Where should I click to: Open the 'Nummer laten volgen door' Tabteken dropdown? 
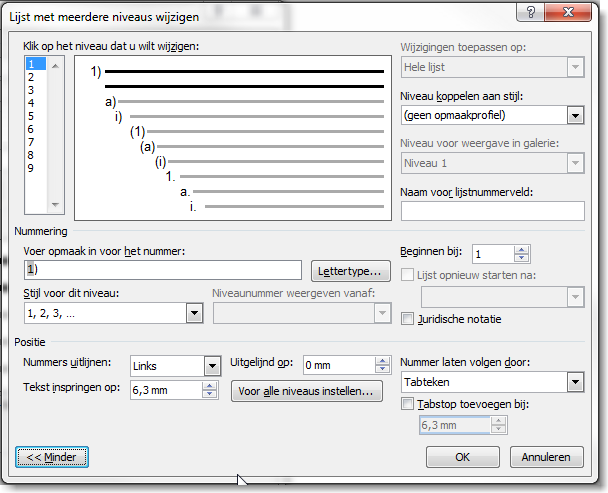pos(575,382)
